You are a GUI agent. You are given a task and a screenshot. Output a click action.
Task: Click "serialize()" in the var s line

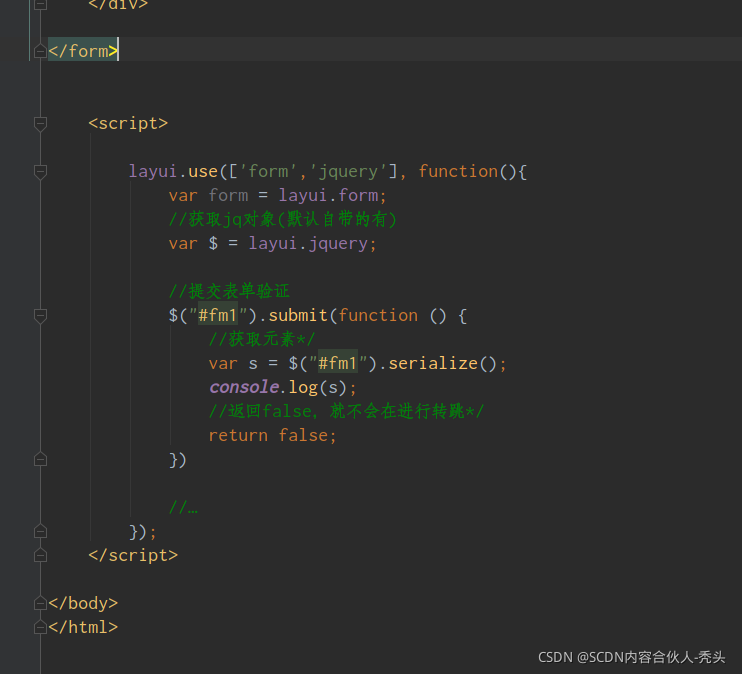(x=442, y=364)
